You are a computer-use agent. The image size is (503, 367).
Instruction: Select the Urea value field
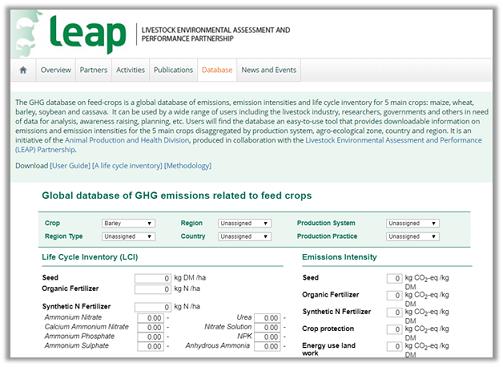coord(267,318)
